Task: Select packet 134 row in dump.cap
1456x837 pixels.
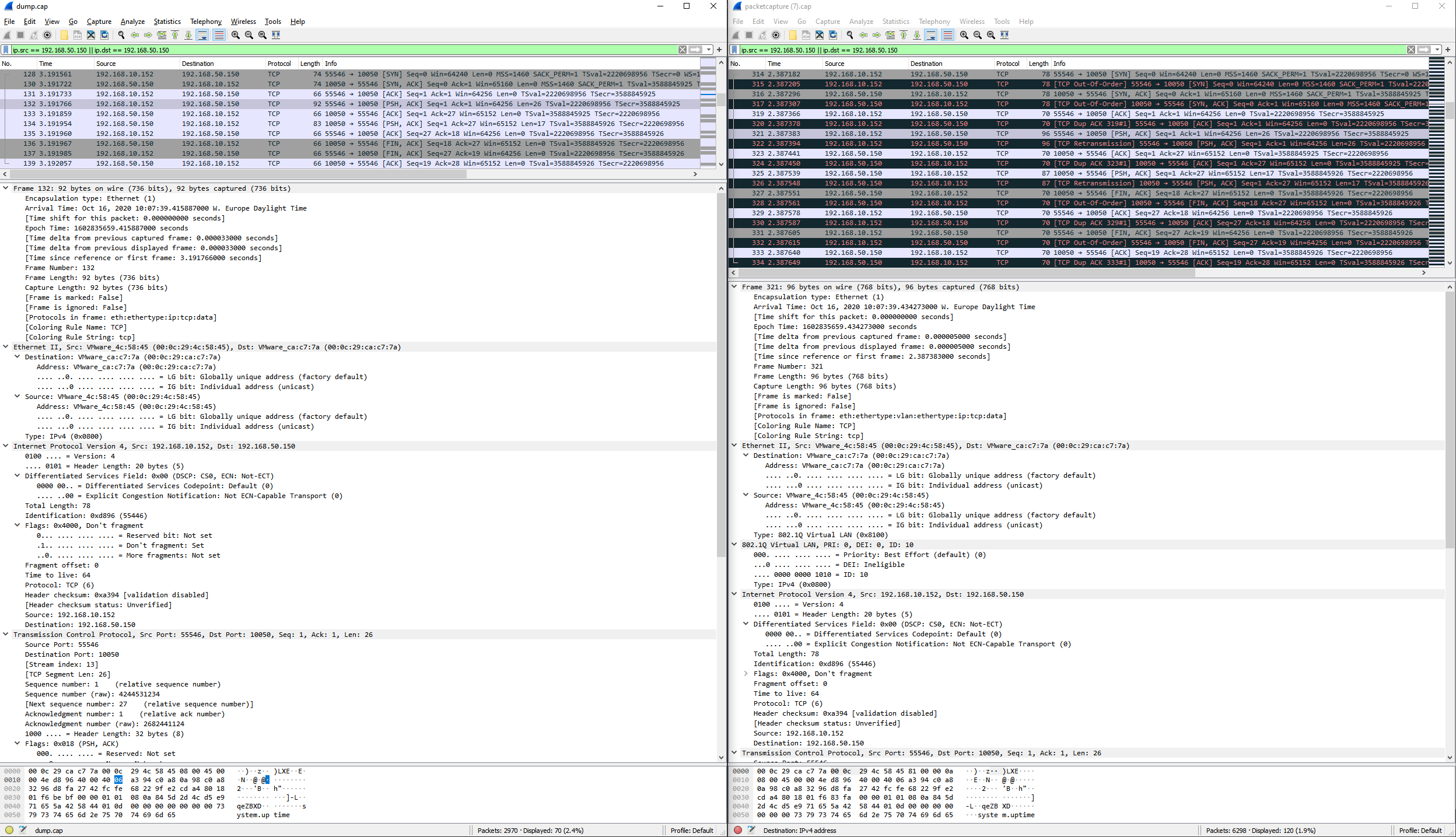Action: [350, 124]
